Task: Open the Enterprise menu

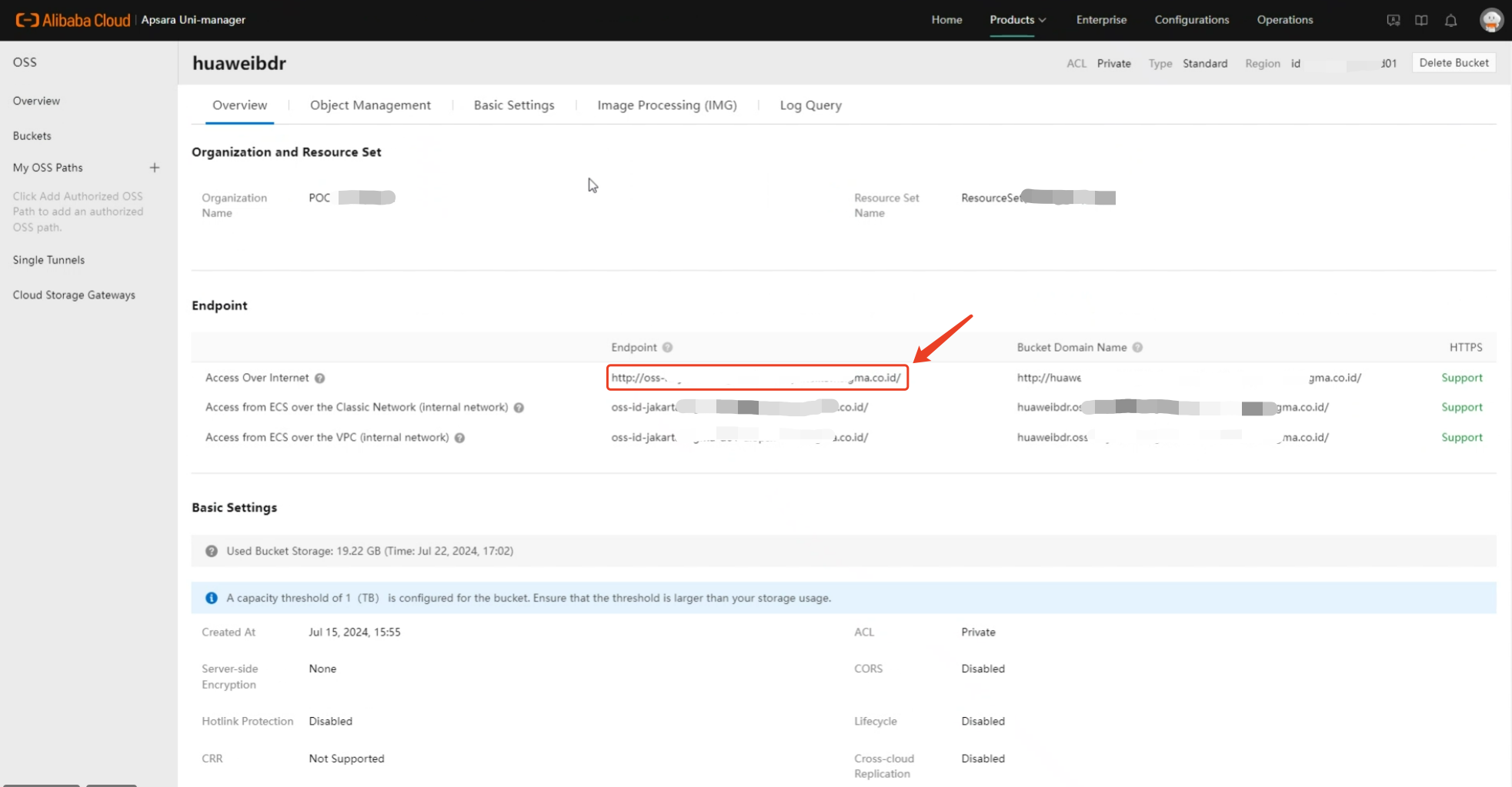Action: pos(1101,20)
